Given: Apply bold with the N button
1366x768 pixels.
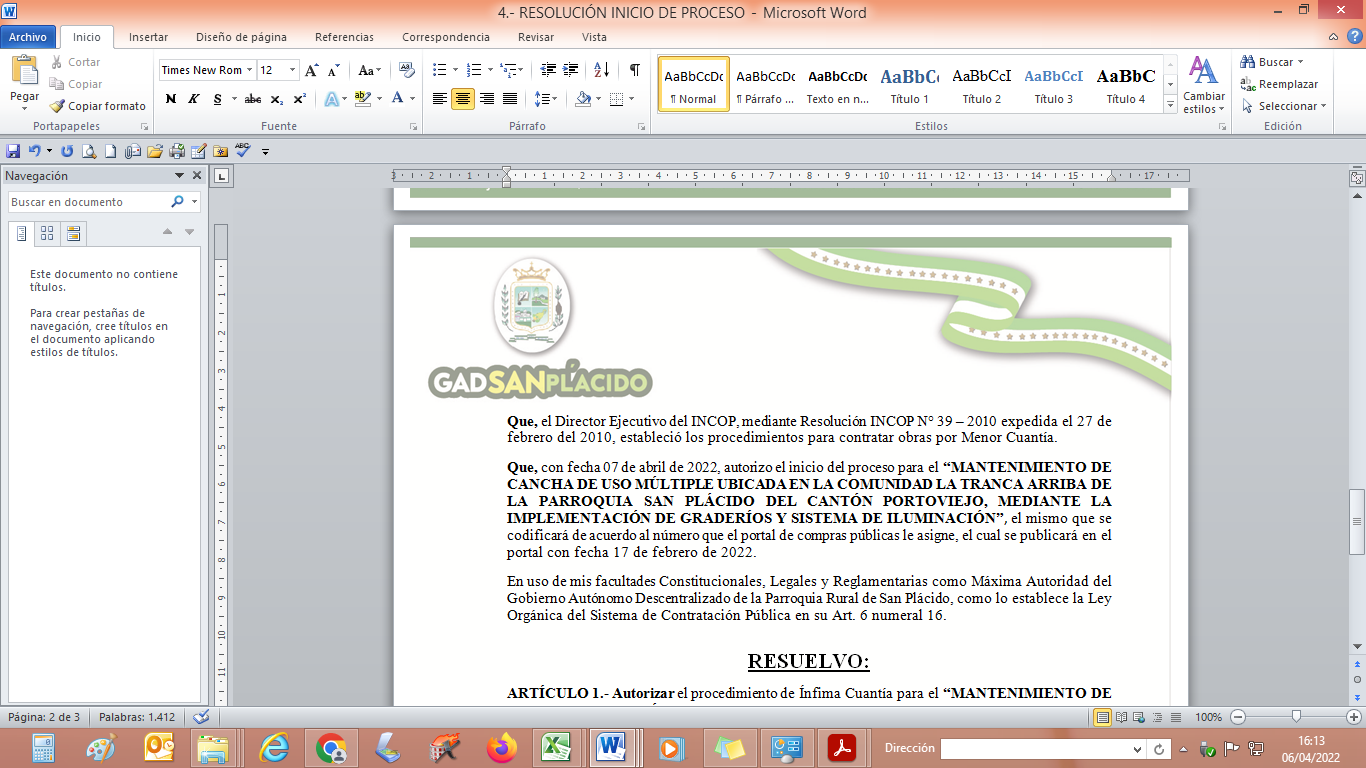Looking at the screenshot, I should click(171, 99).
